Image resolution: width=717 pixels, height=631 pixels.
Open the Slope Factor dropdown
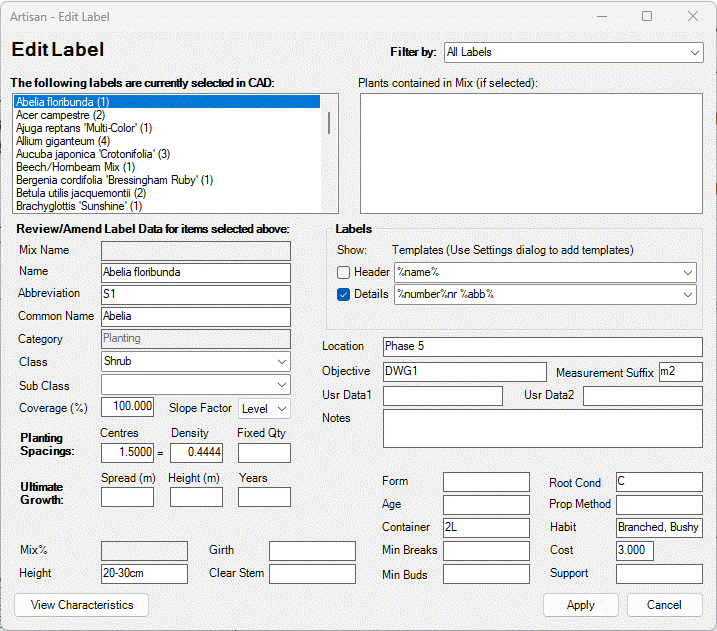coord(264,408)
